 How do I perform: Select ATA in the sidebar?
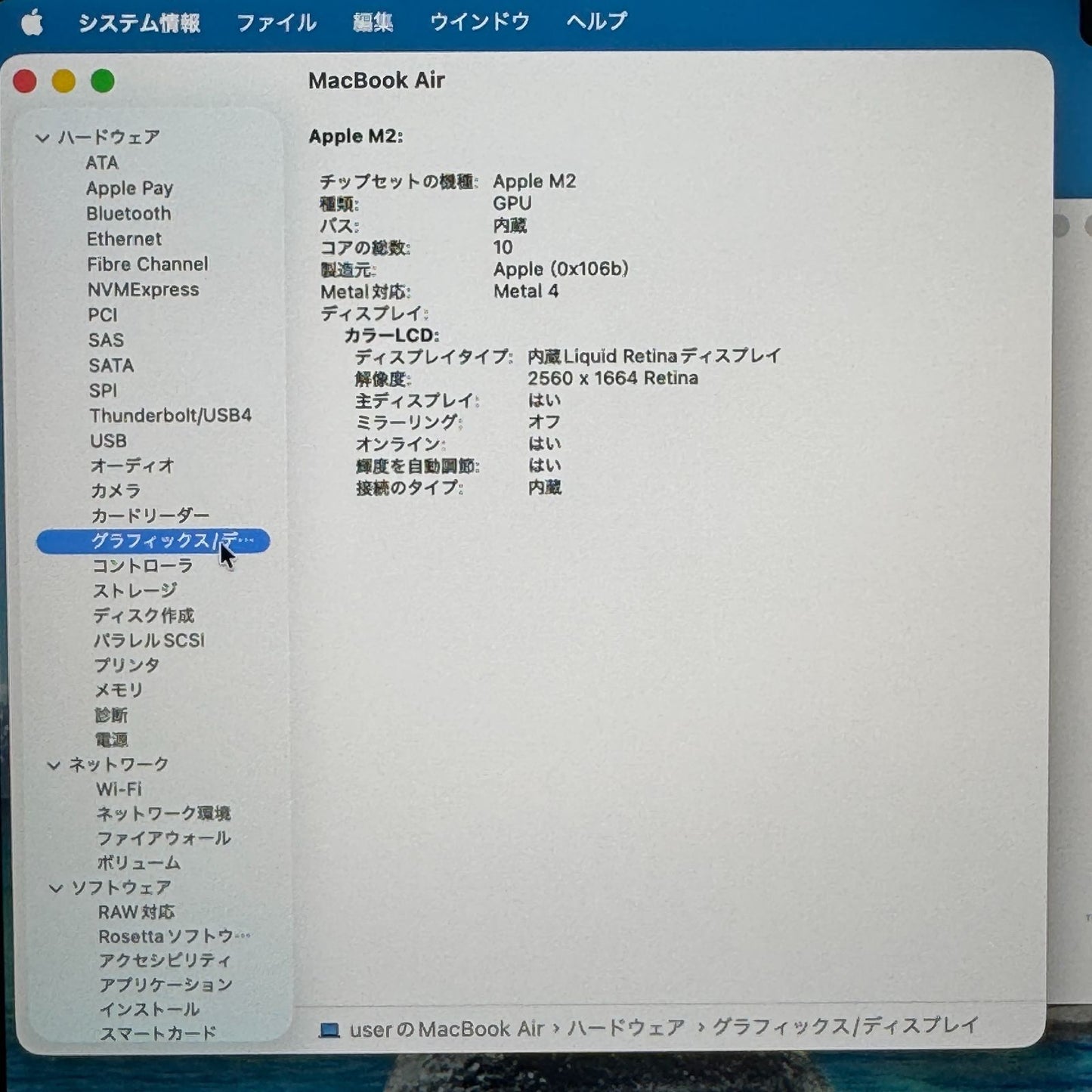102,163
